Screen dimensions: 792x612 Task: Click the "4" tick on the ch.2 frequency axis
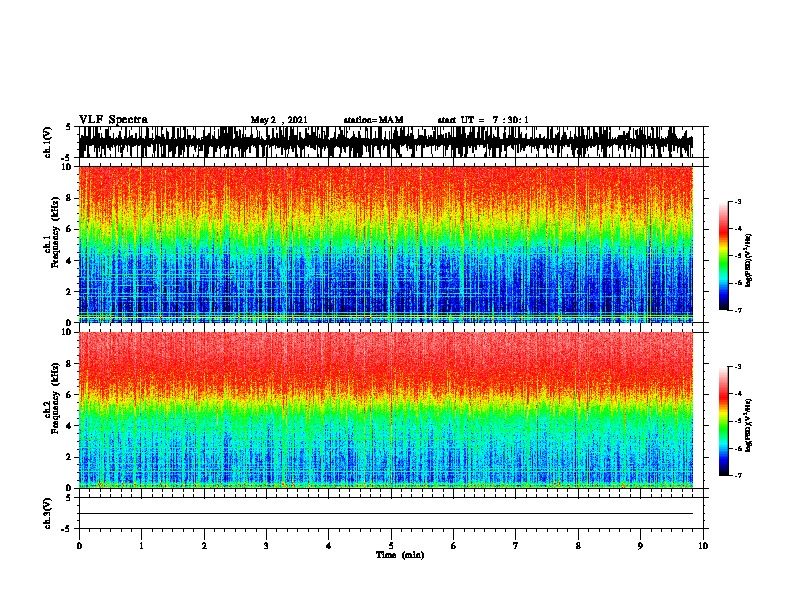click(x=70, y=426)
